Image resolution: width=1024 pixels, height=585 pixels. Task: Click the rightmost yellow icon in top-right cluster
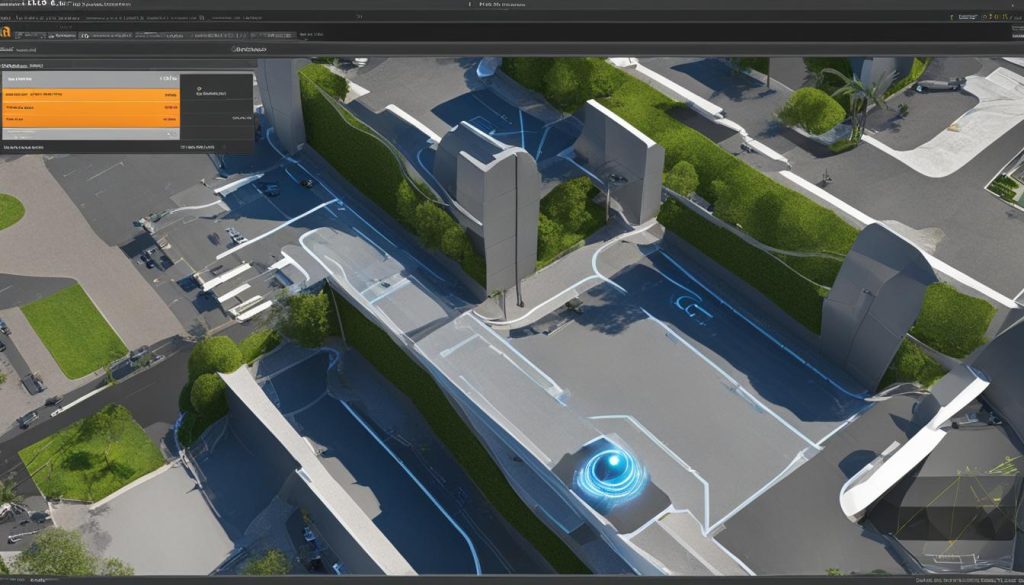[1005, 18]
